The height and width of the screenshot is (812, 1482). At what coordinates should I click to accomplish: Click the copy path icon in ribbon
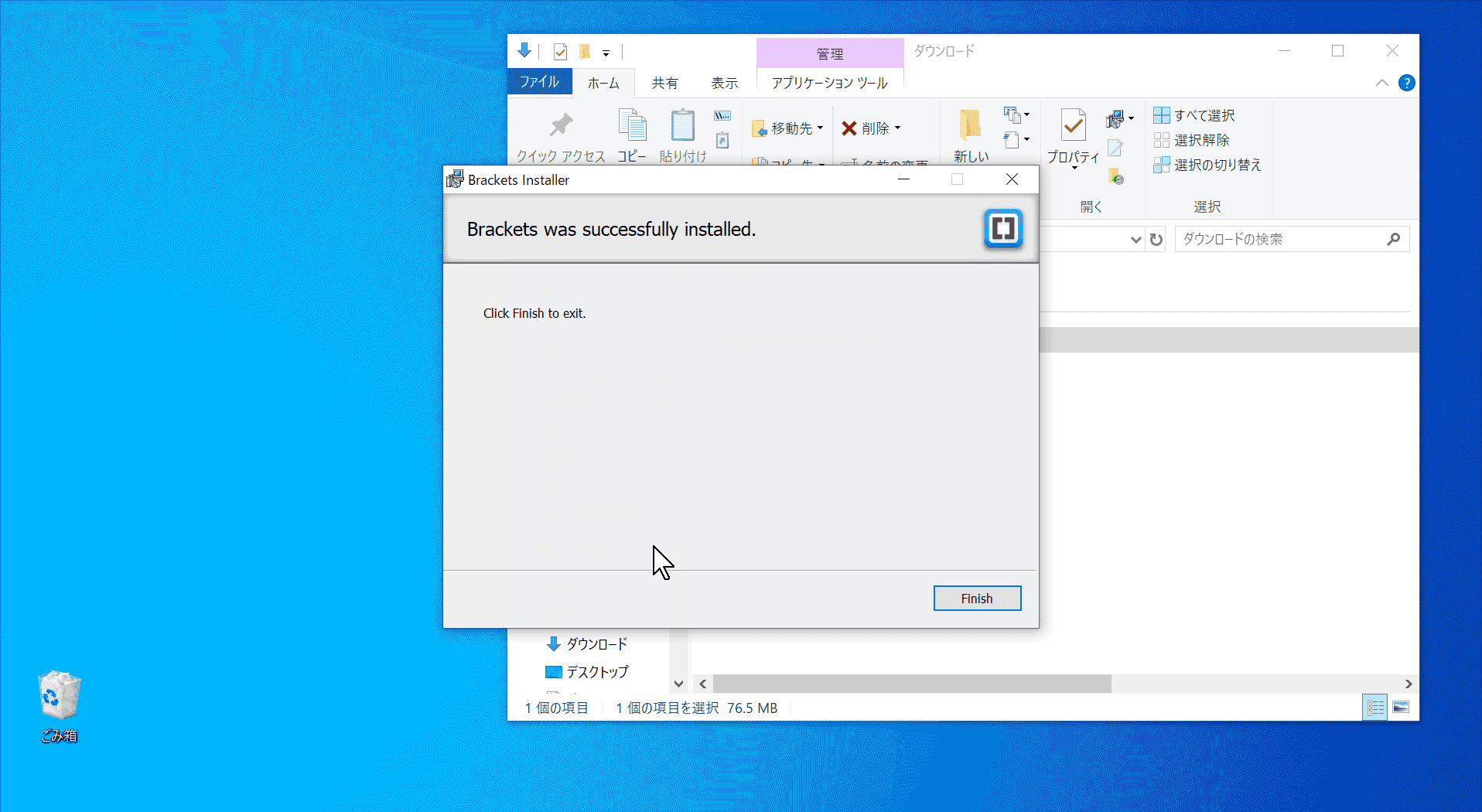click(x=722, y=116)
